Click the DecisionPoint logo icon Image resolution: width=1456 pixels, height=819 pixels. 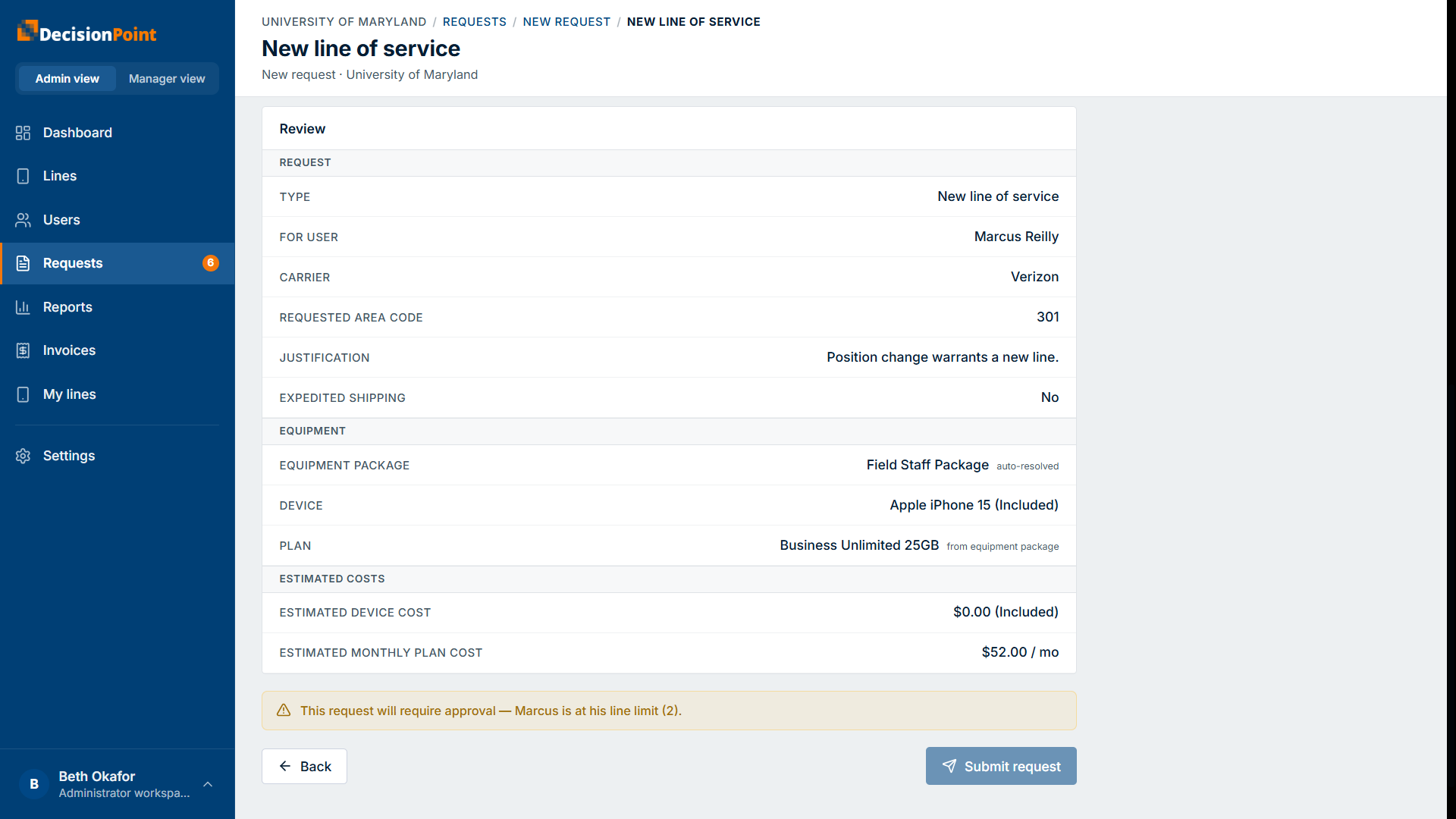[x=27, y=31]
